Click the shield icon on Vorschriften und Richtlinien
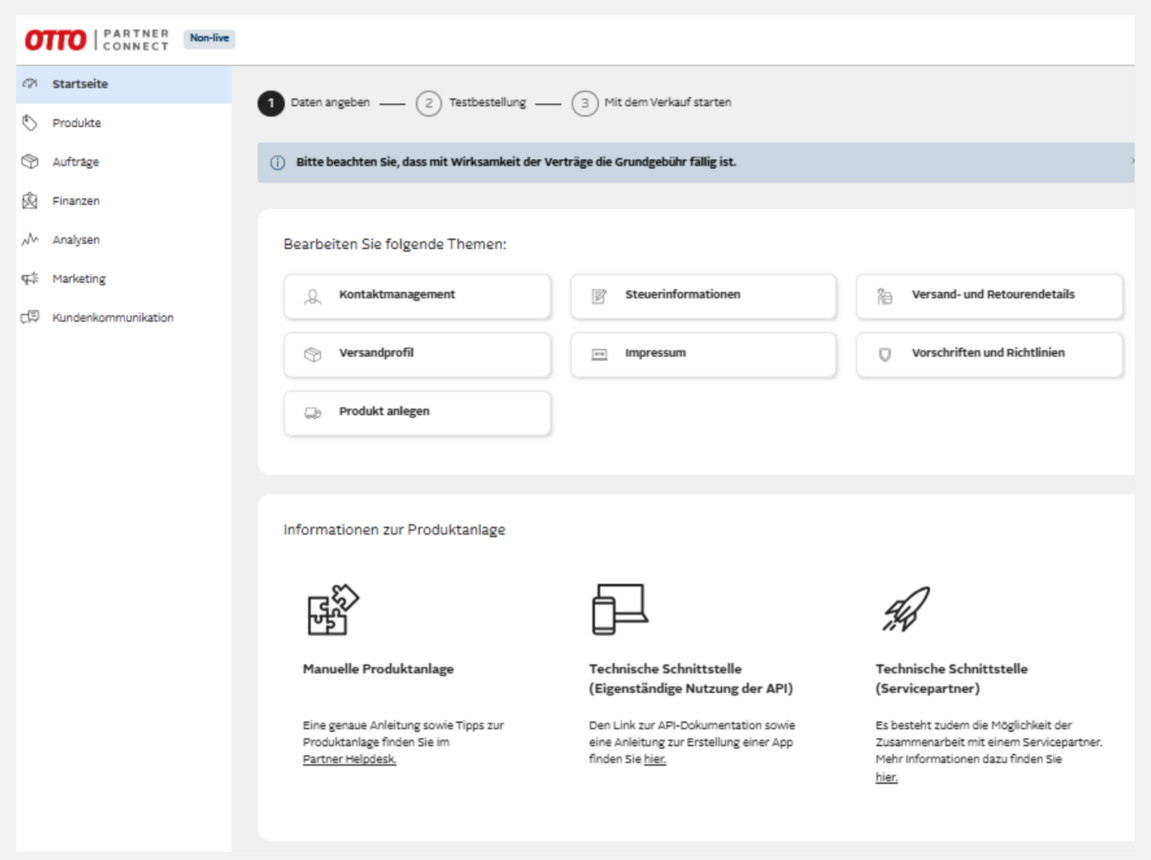The height and width of the screenshot is (860, 1151). [884, 353]
